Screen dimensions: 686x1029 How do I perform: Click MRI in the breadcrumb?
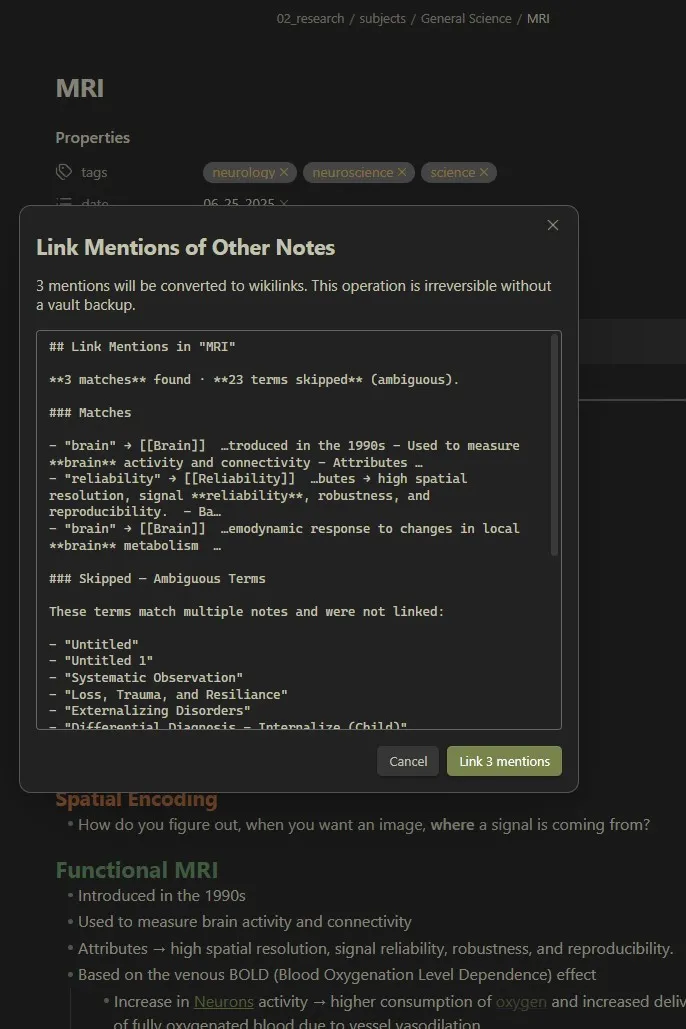click(538, 18)
